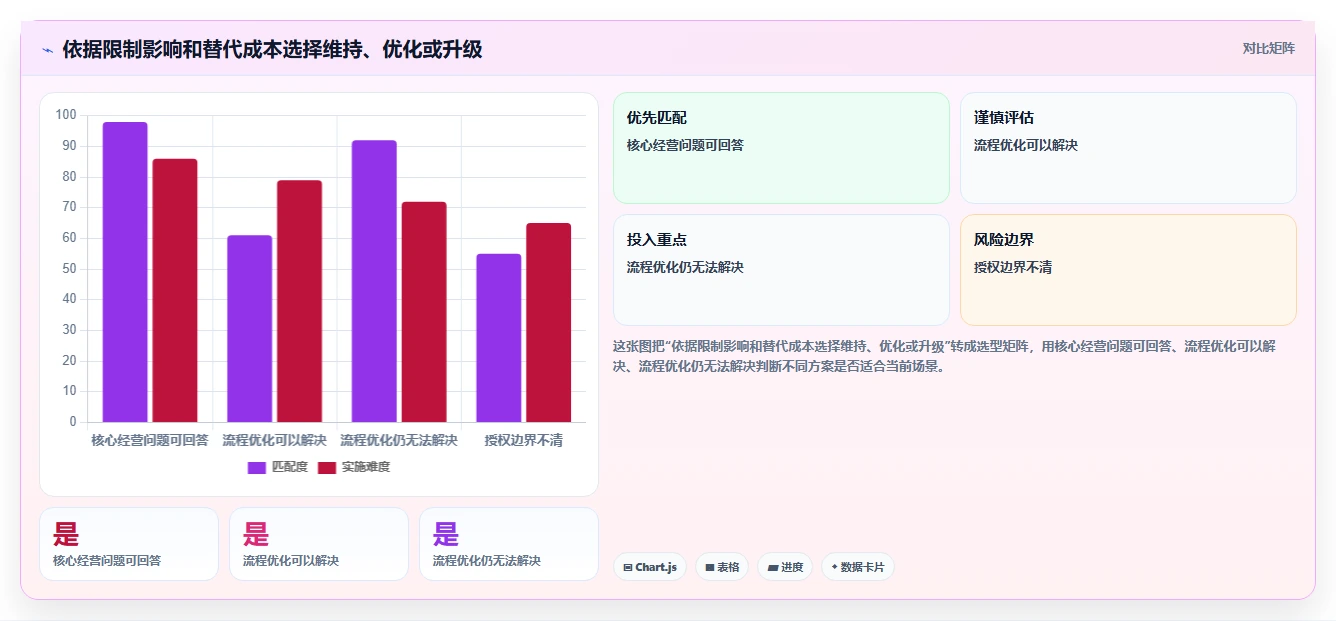1336x621 pixels.
Task: Click the 对比矩阵 label in header
Action: [1268, 48]
